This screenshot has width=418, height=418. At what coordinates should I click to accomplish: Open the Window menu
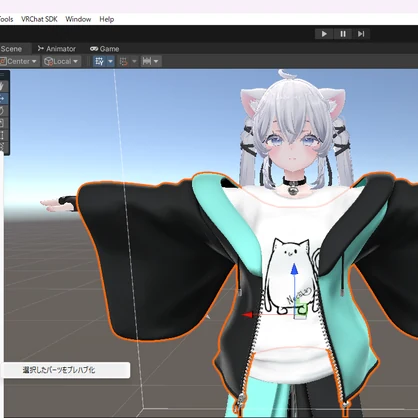[x=78, y=19]
